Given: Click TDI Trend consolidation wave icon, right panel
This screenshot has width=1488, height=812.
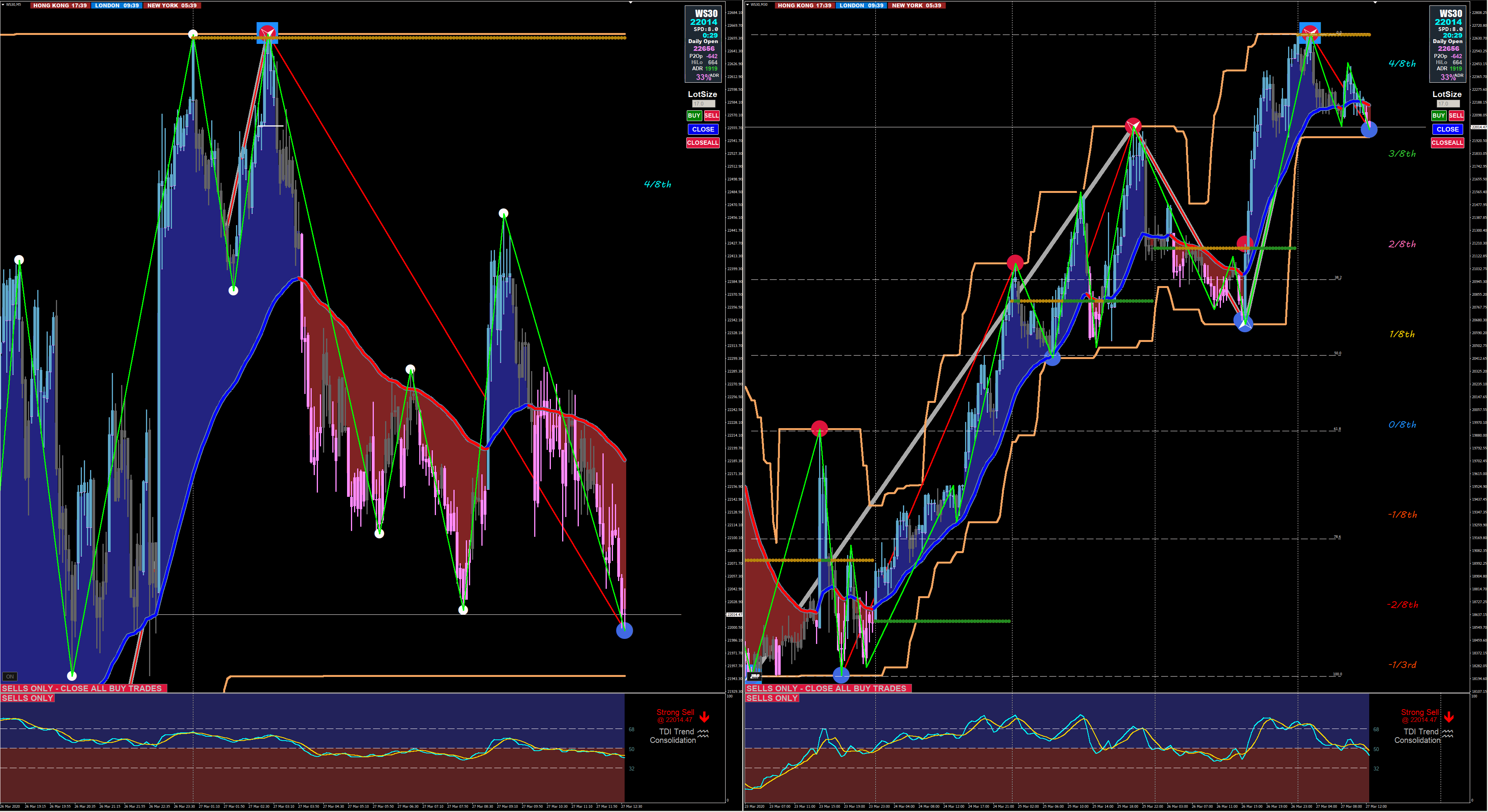Looking at the screenshot, I should 1447,734.
